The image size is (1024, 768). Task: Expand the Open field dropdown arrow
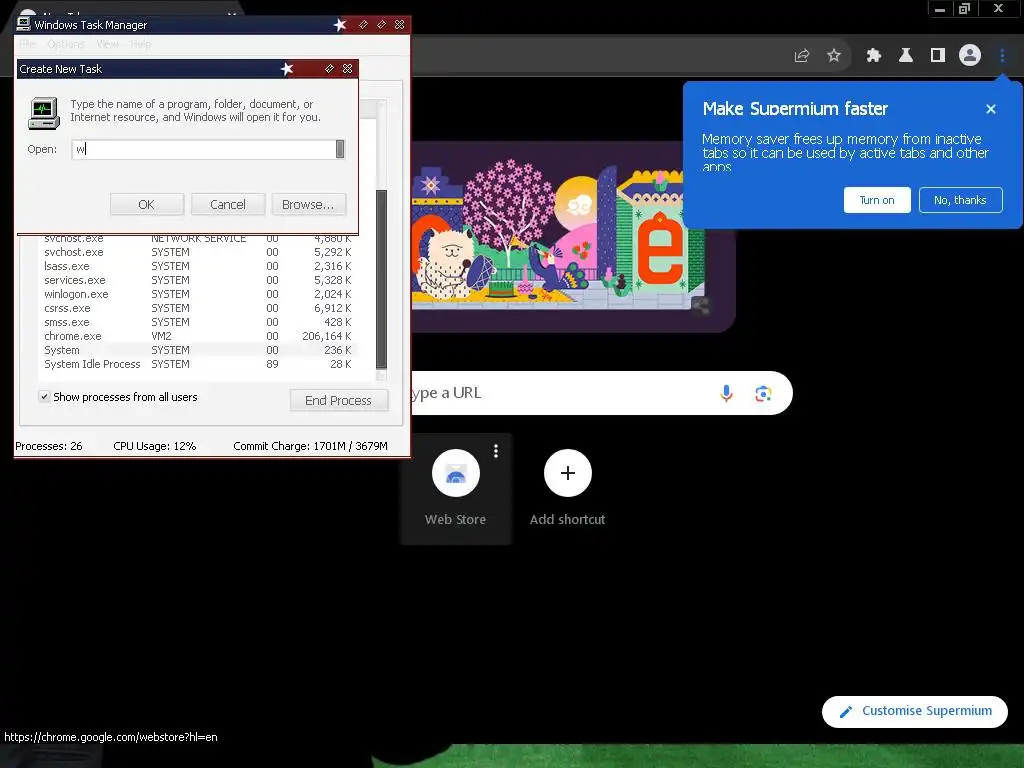[x=340, y=149]
